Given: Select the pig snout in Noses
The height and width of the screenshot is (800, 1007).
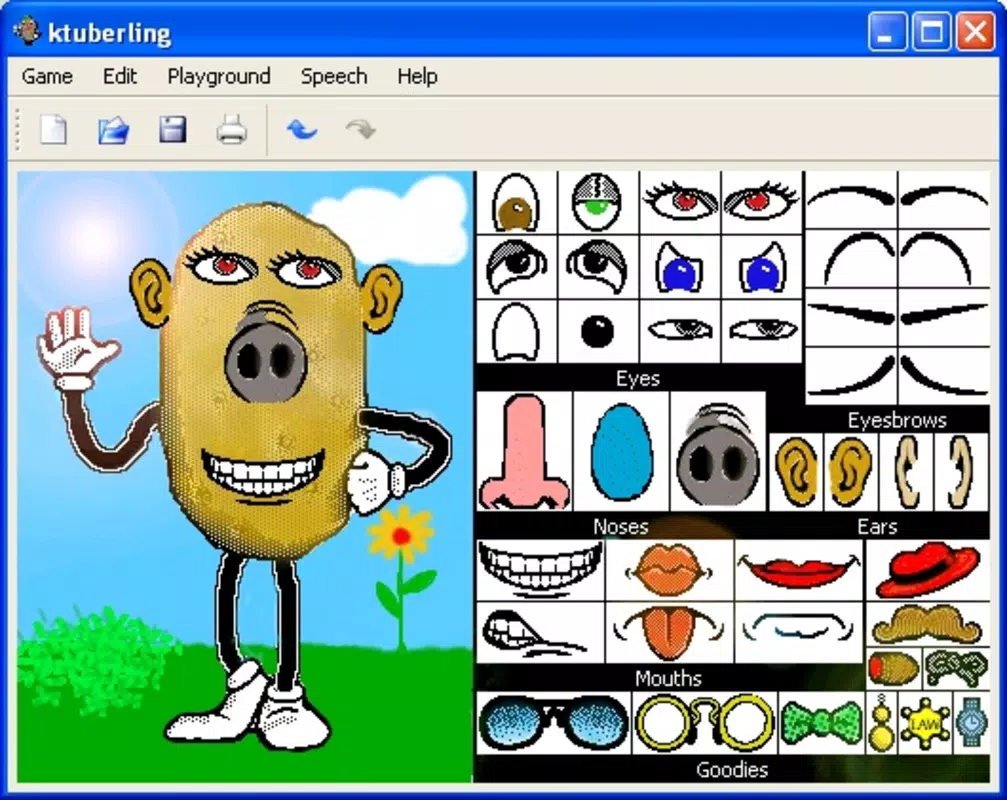Looking at the screenshot, I should [717, 455].
